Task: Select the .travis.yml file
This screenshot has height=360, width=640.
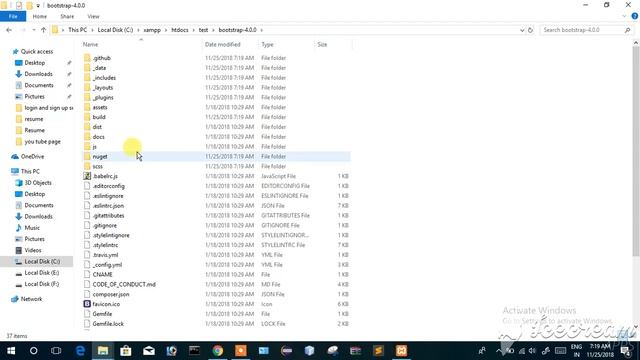Action: 105,255
